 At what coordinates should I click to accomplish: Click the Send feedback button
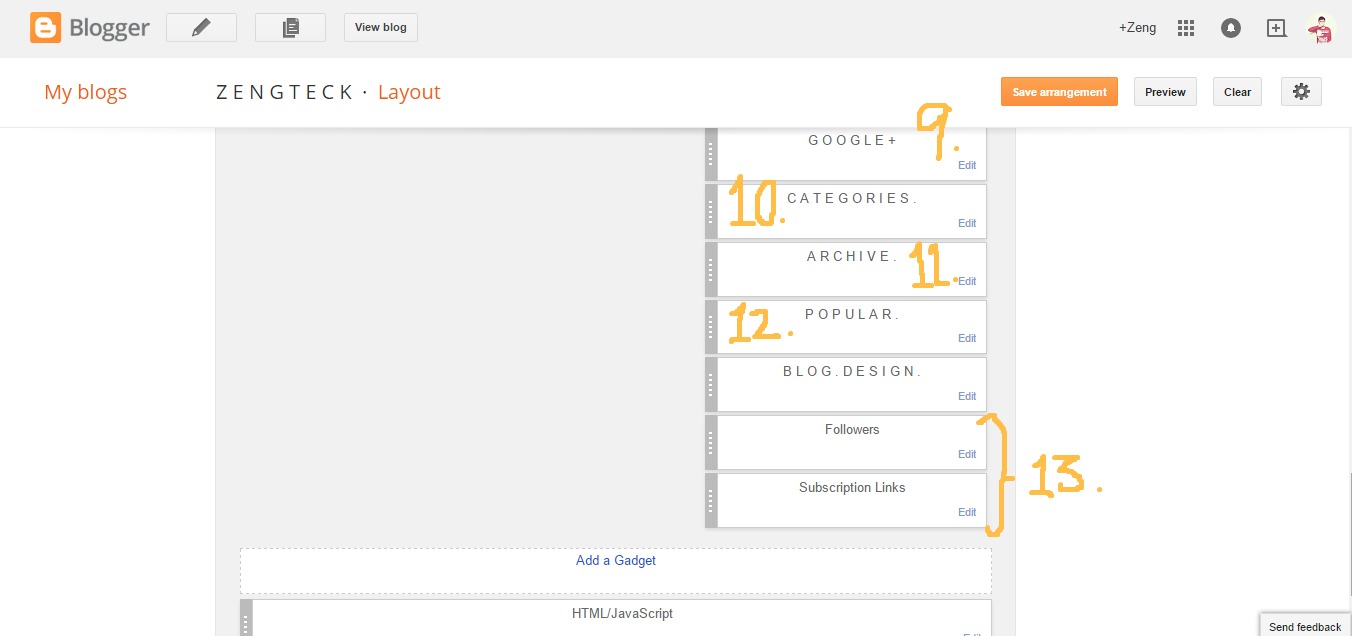[1305, 626]
